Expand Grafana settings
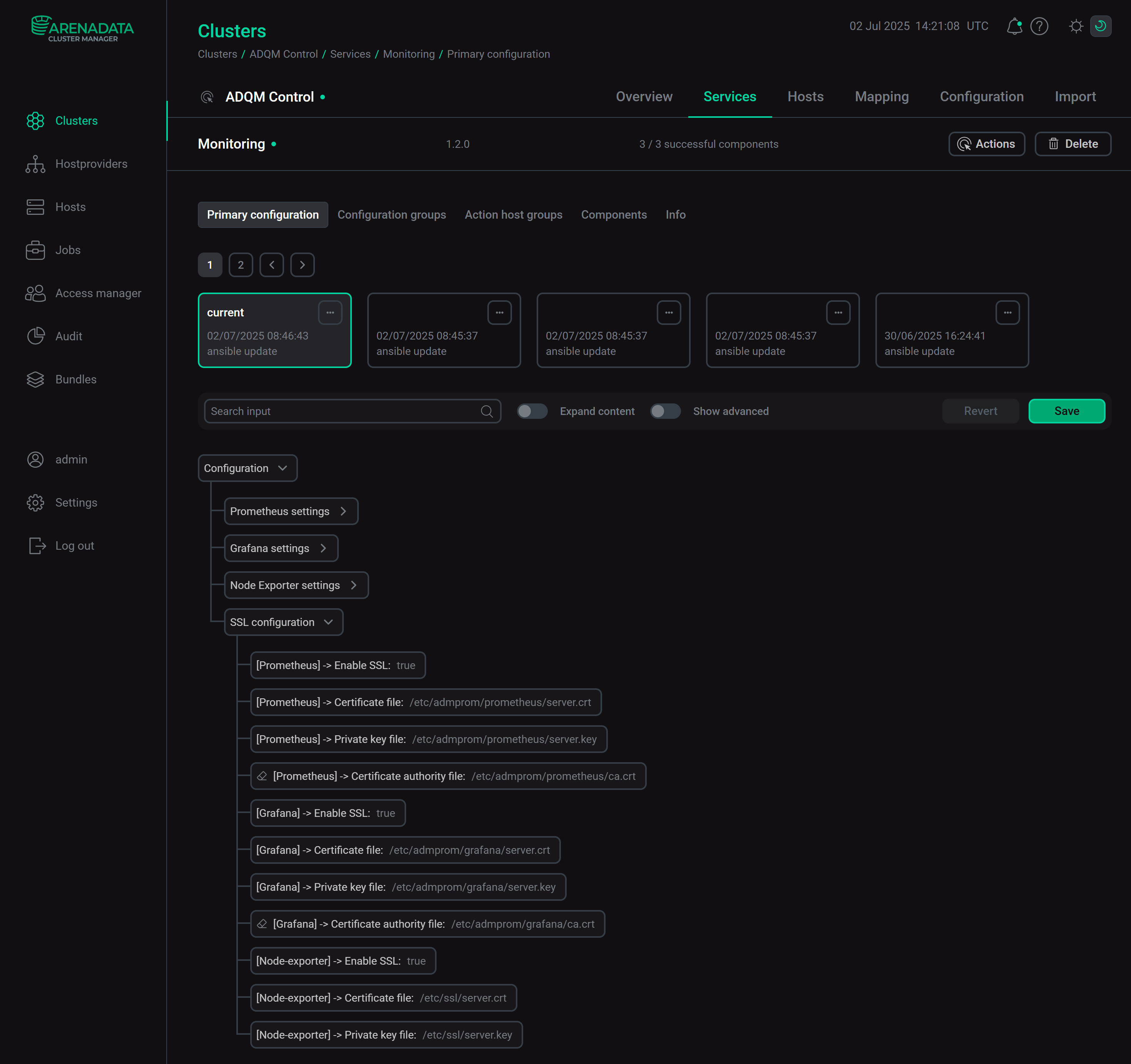 point(324,548)
